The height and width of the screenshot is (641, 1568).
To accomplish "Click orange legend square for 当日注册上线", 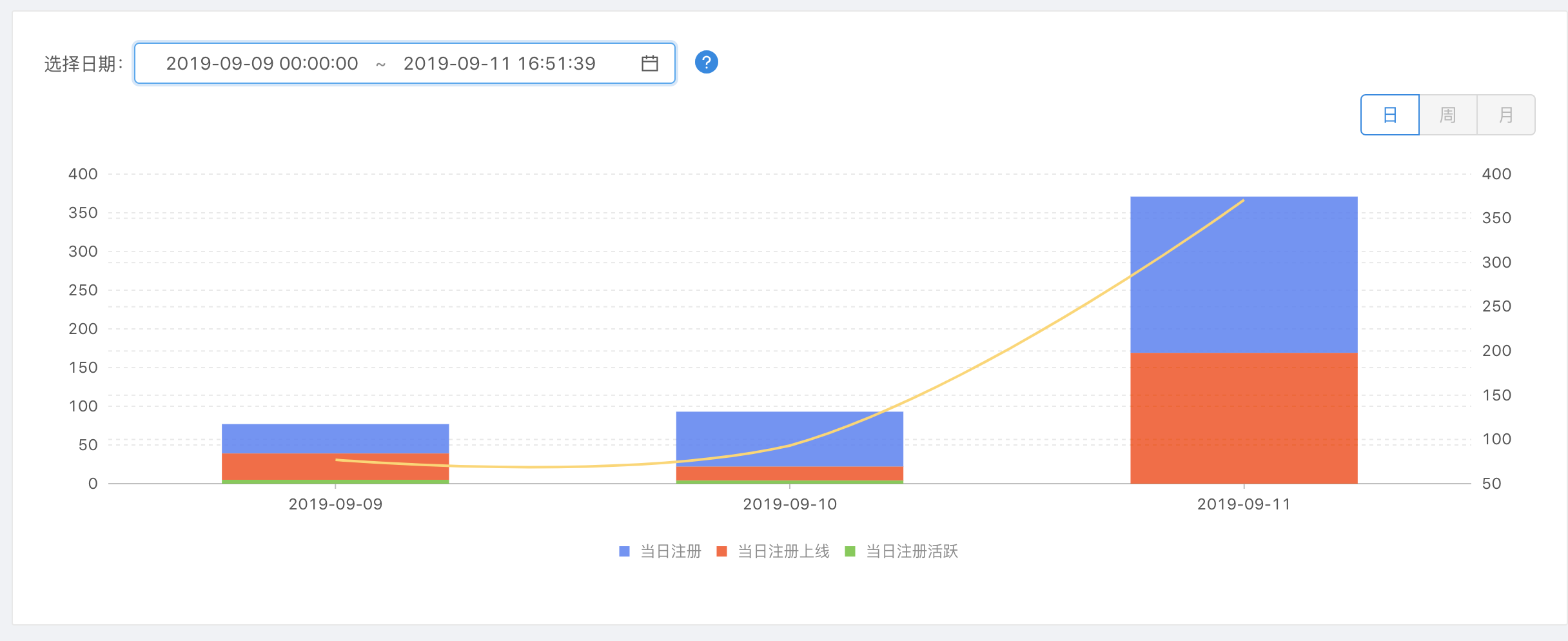I will [721, 551].
